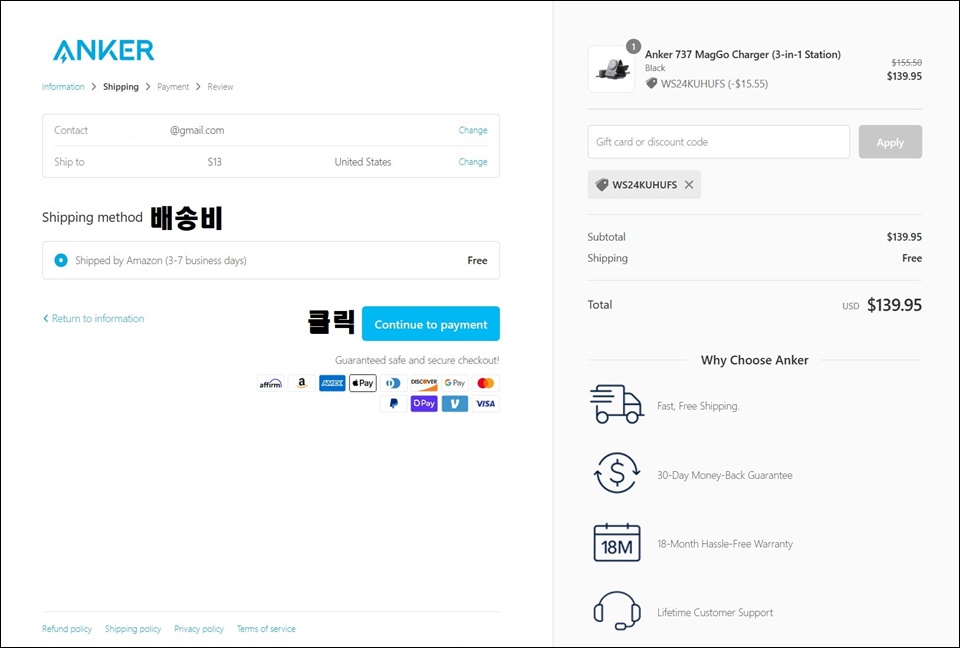
Task: Click the Apple Pay icon
Action: (362, 383)
